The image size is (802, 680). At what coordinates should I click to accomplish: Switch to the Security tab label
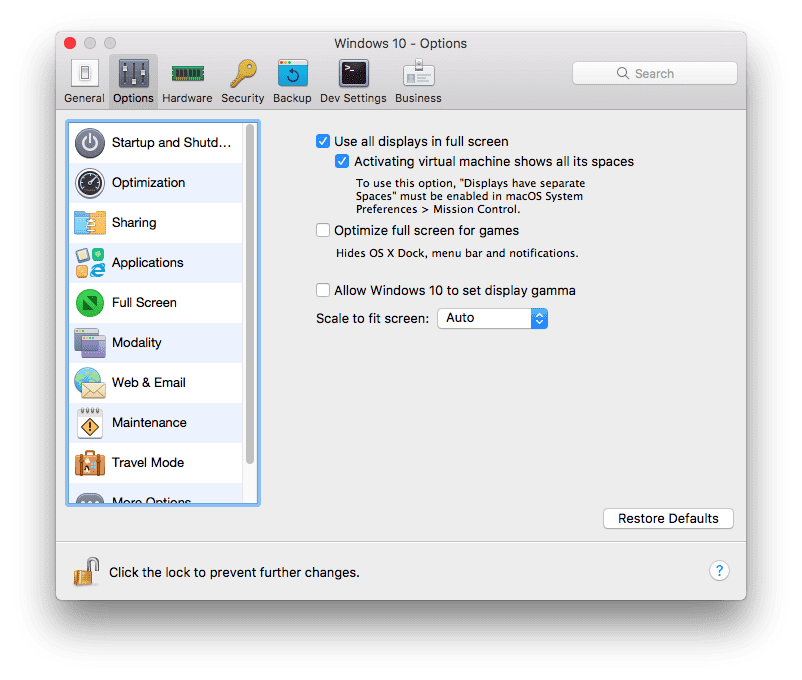(x=243, y=98)
